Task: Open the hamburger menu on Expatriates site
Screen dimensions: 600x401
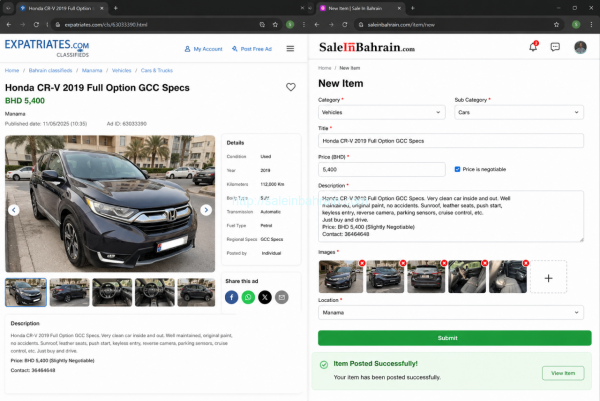Action: click(290, 49)
